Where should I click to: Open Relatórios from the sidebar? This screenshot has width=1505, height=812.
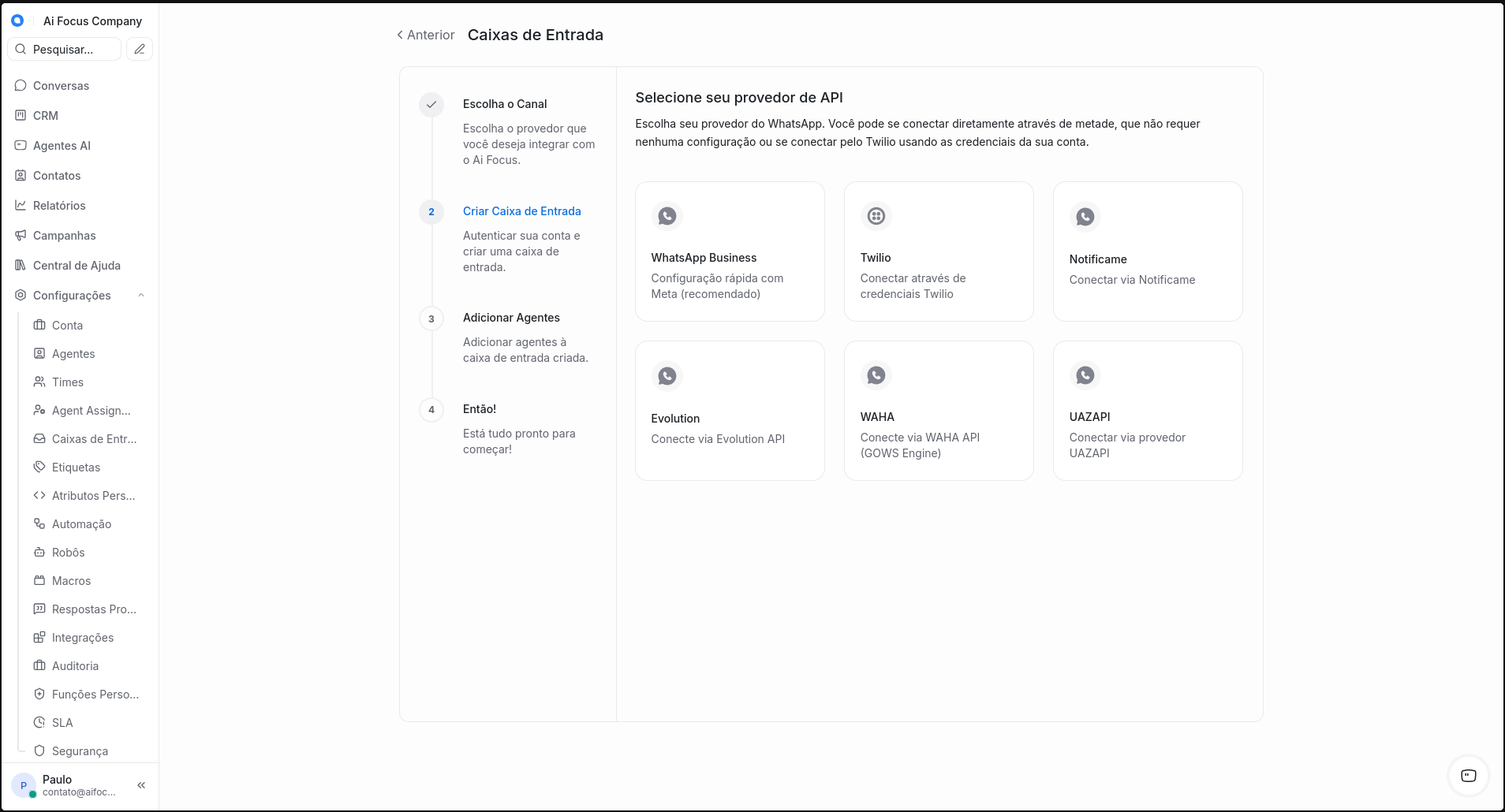pyautogui.click(x=59, y=205)
